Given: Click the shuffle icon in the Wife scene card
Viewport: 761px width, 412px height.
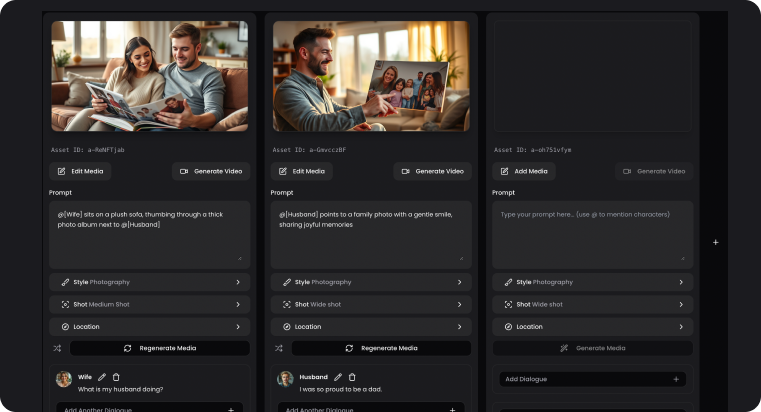Looking at the screenshot, I should click(x=57, y=348).
